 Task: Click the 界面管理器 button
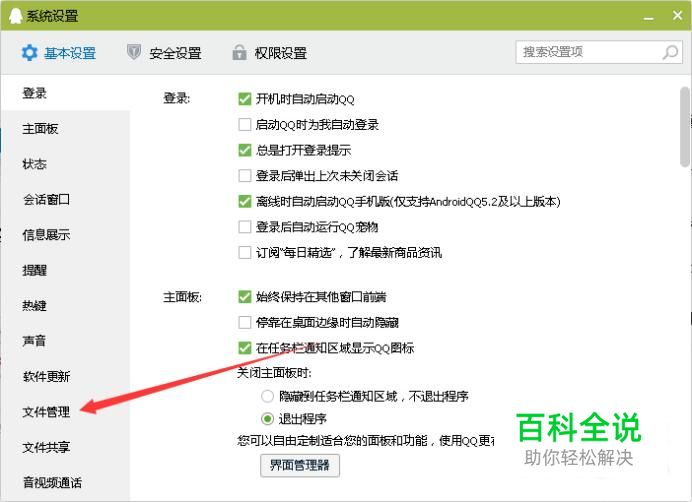[300, 465]
